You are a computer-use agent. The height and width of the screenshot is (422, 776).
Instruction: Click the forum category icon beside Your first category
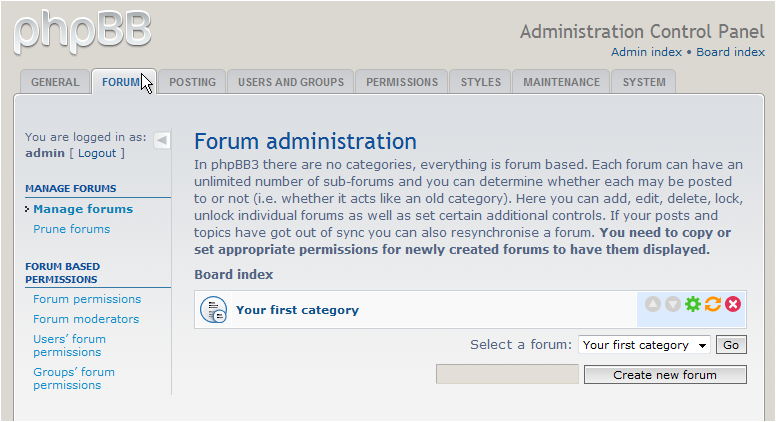pyautogui.click(x=213, y=310)
